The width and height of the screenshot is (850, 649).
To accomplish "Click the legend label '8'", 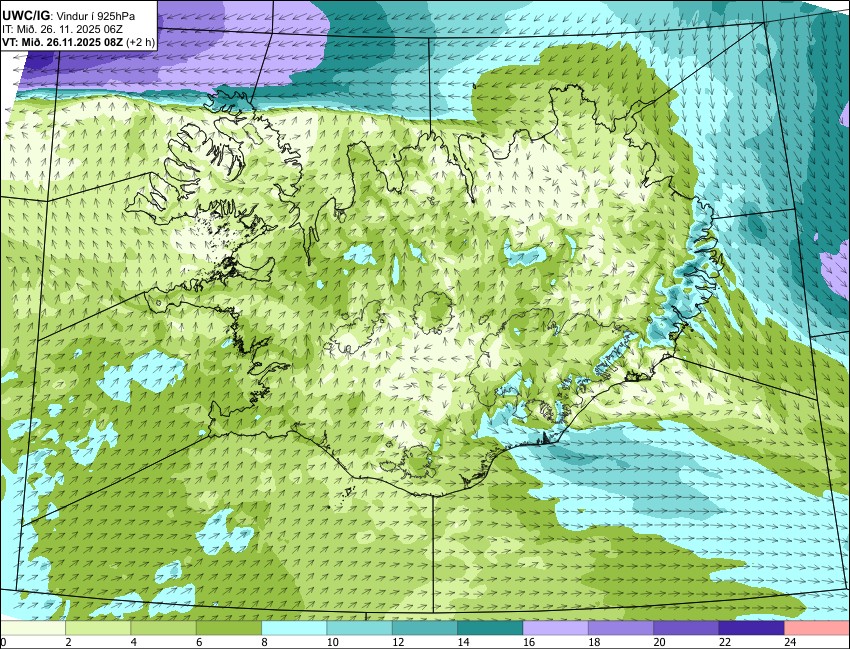I will pos(265,642).
